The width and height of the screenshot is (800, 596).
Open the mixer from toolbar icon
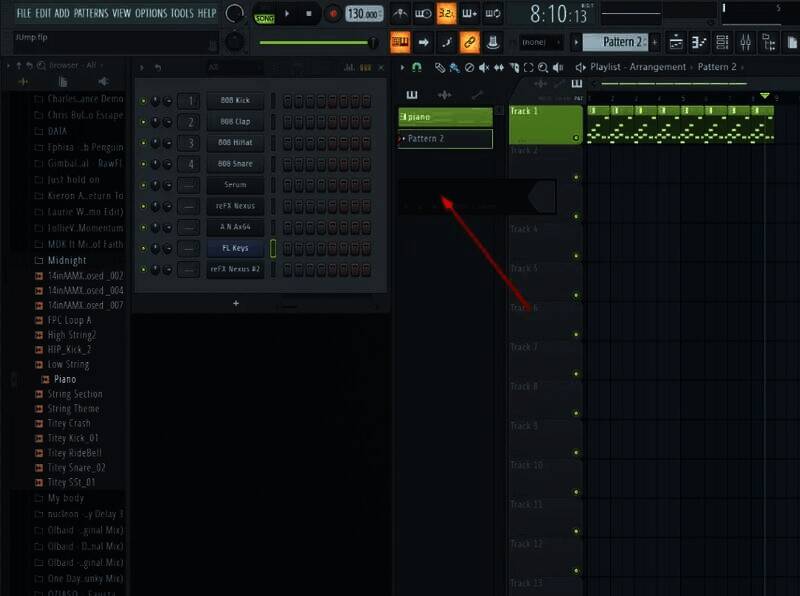[746, 42]
